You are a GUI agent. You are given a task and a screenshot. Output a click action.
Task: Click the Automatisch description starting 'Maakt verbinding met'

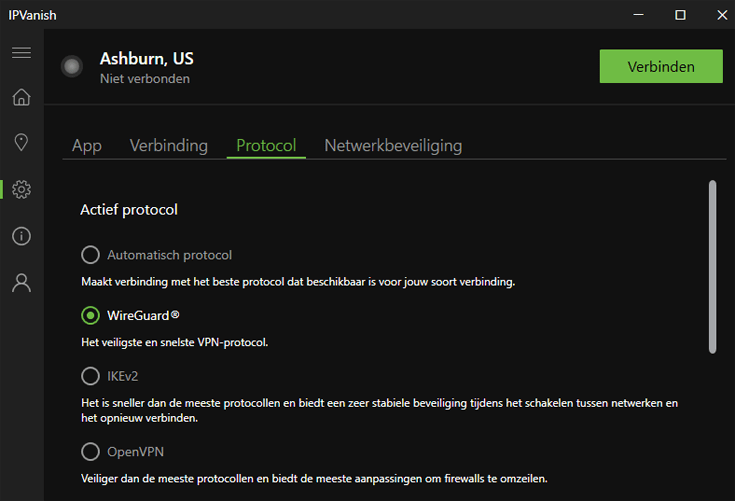point(298,282)
